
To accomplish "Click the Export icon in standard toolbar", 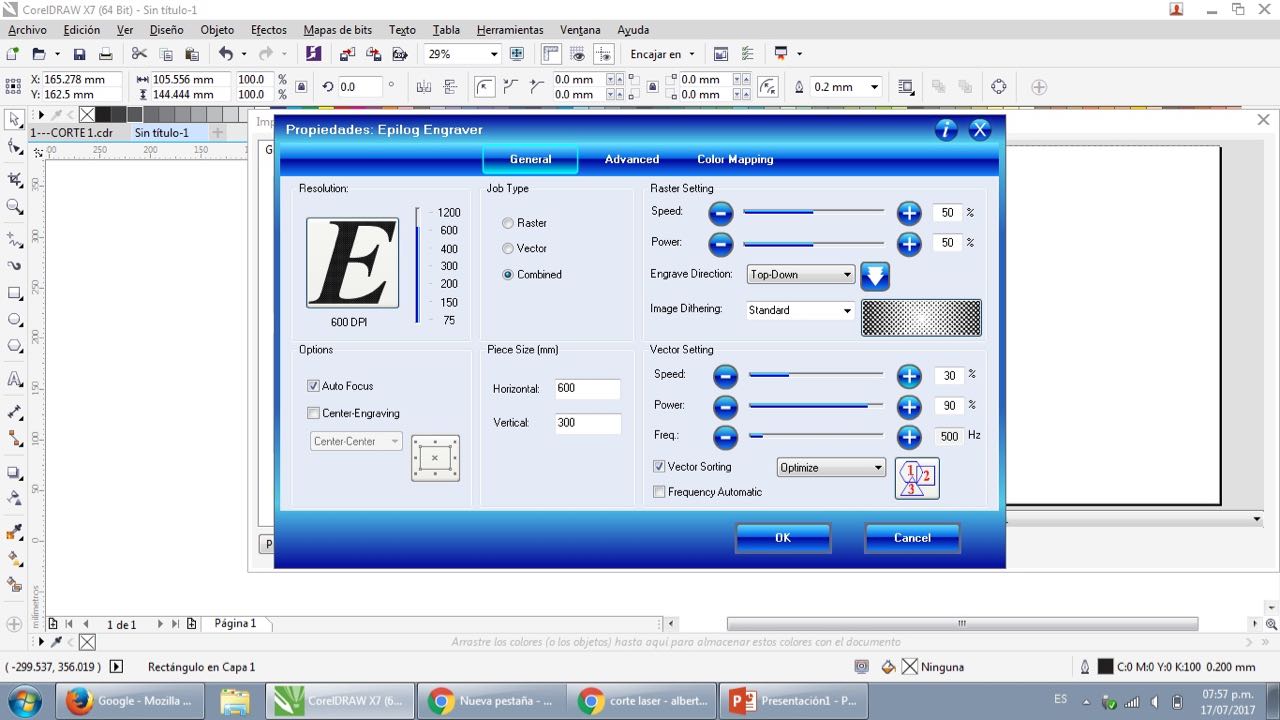I will click(x=373, y=54).
